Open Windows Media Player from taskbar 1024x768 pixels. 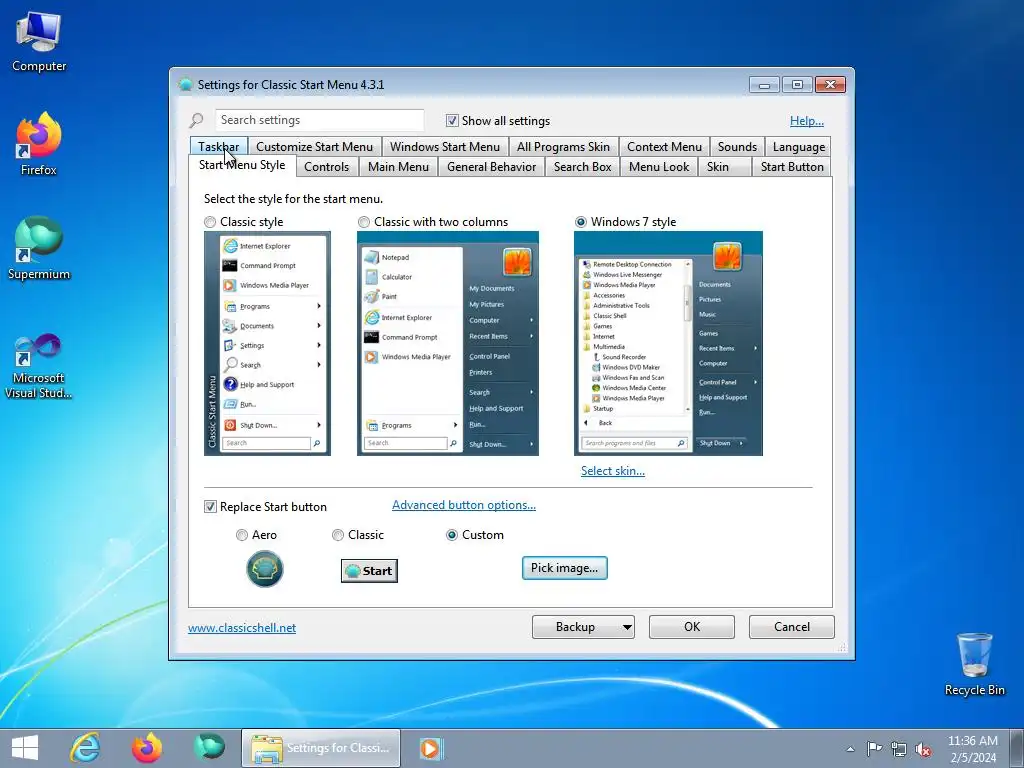click(431, 748)
